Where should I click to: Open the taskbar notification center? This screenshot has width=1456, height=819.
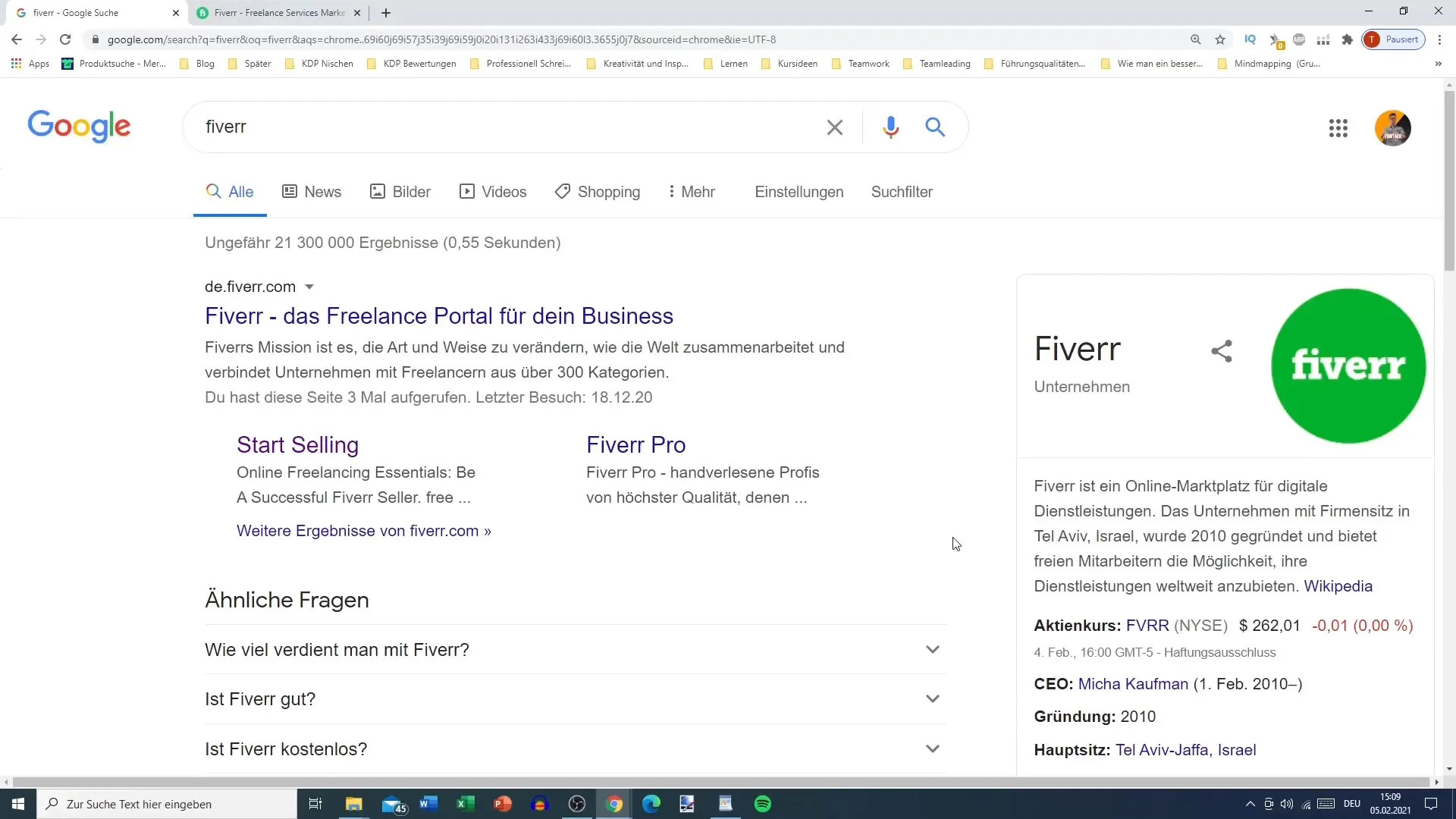(x=1431, y=804)
